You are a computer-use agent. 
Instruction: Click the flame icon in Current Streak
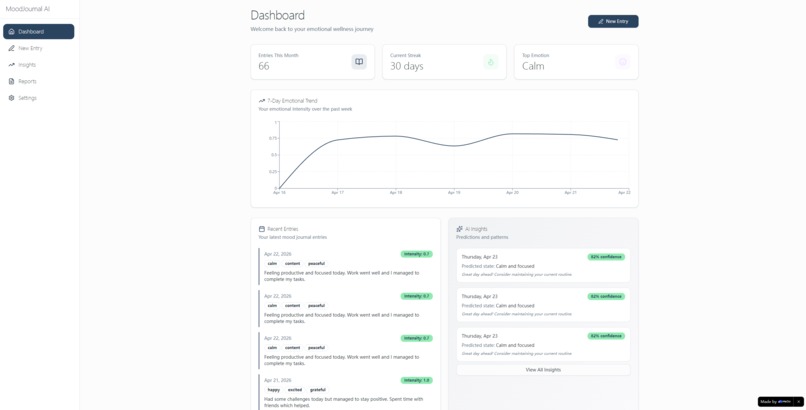coord(490,62)
